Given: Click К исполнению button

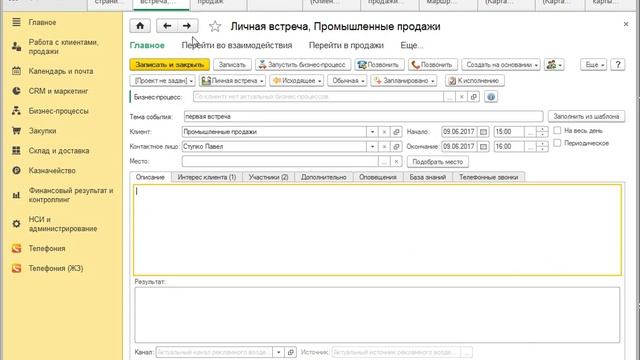Looking at the screenshot, I should (475, 81).
